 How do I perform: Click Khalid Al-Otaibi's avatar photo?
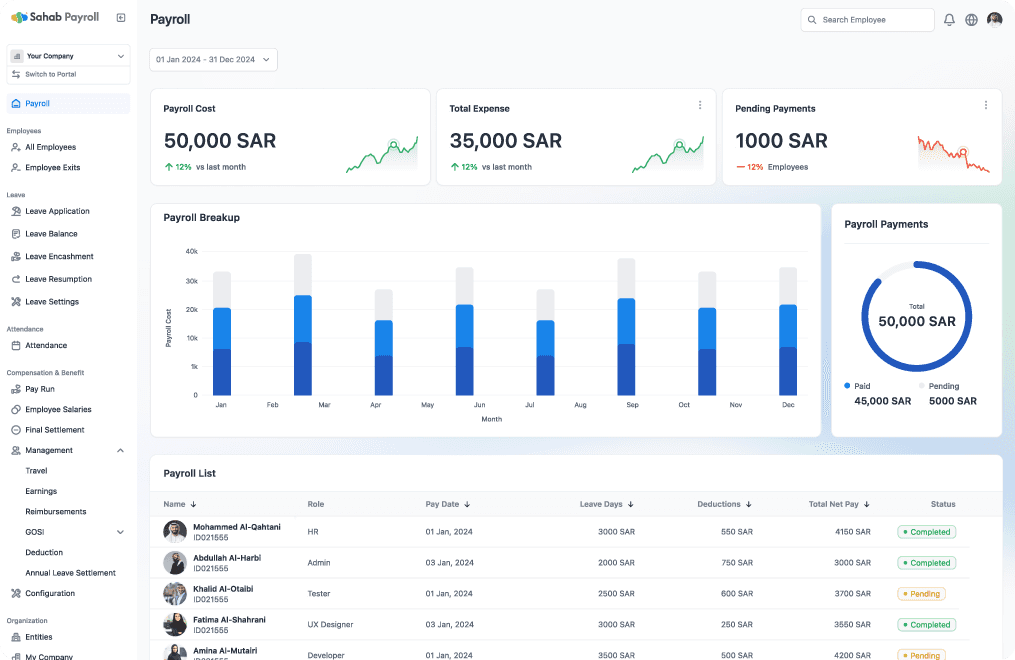tap(175, 594)
